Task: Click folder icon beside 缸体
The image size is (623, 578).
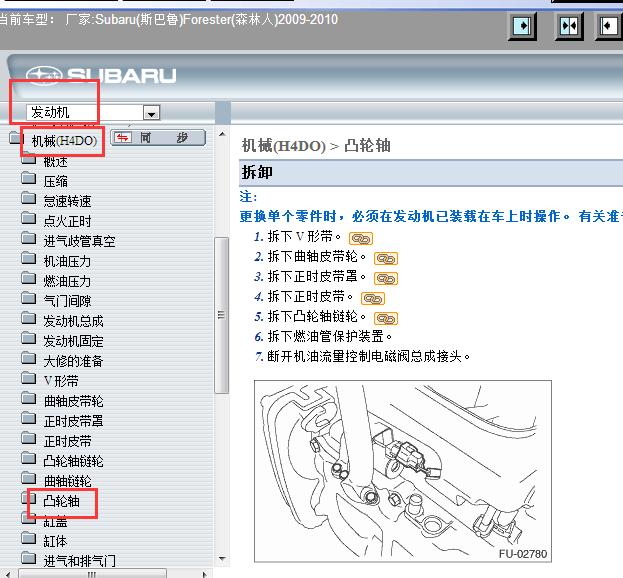Action: coord(28,538)
